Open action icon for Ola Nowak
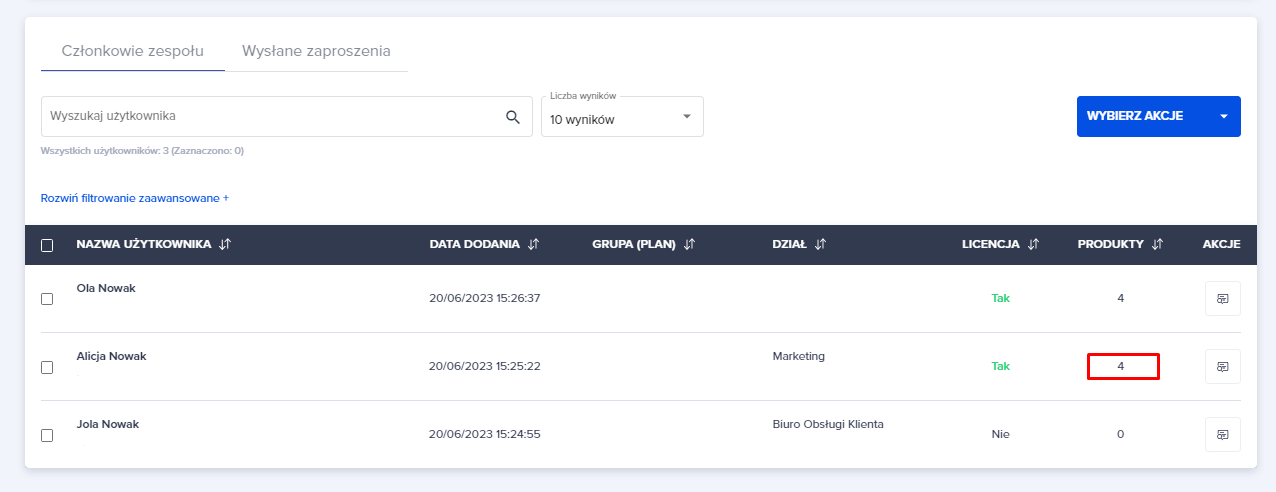 click(x=1222, y=298)
